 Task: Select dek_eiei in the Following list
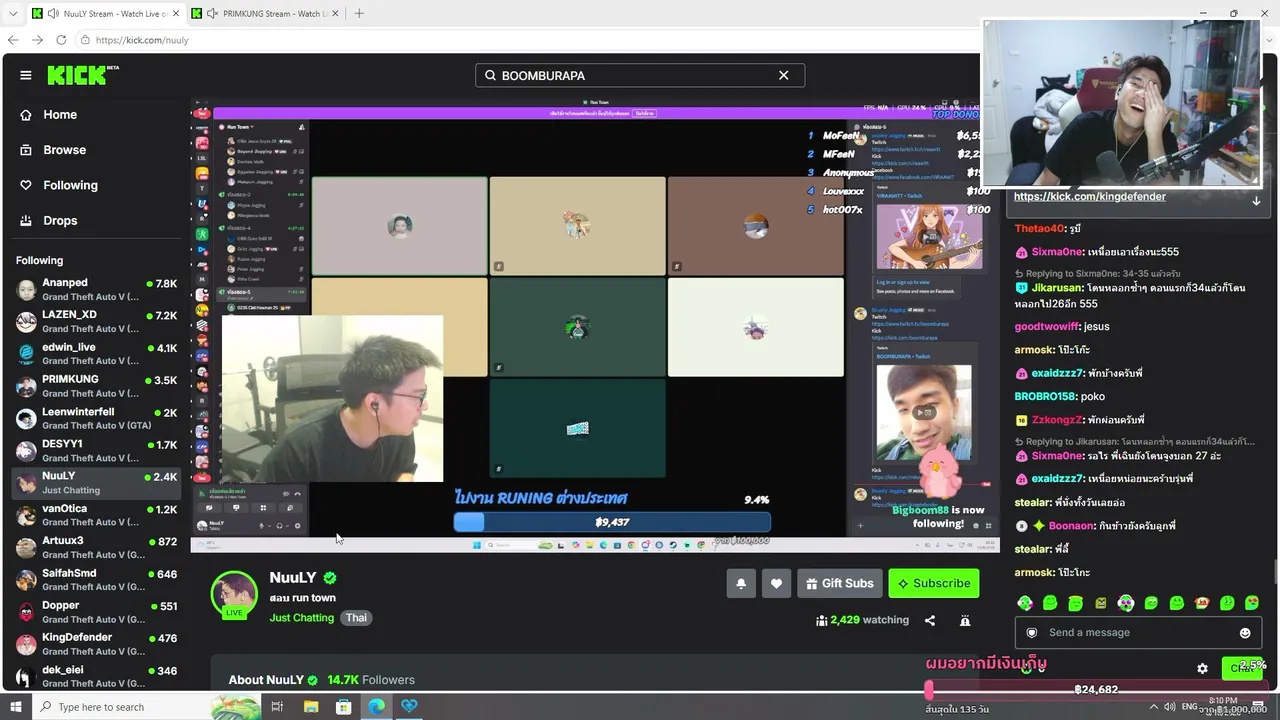[x=96, y=676]
